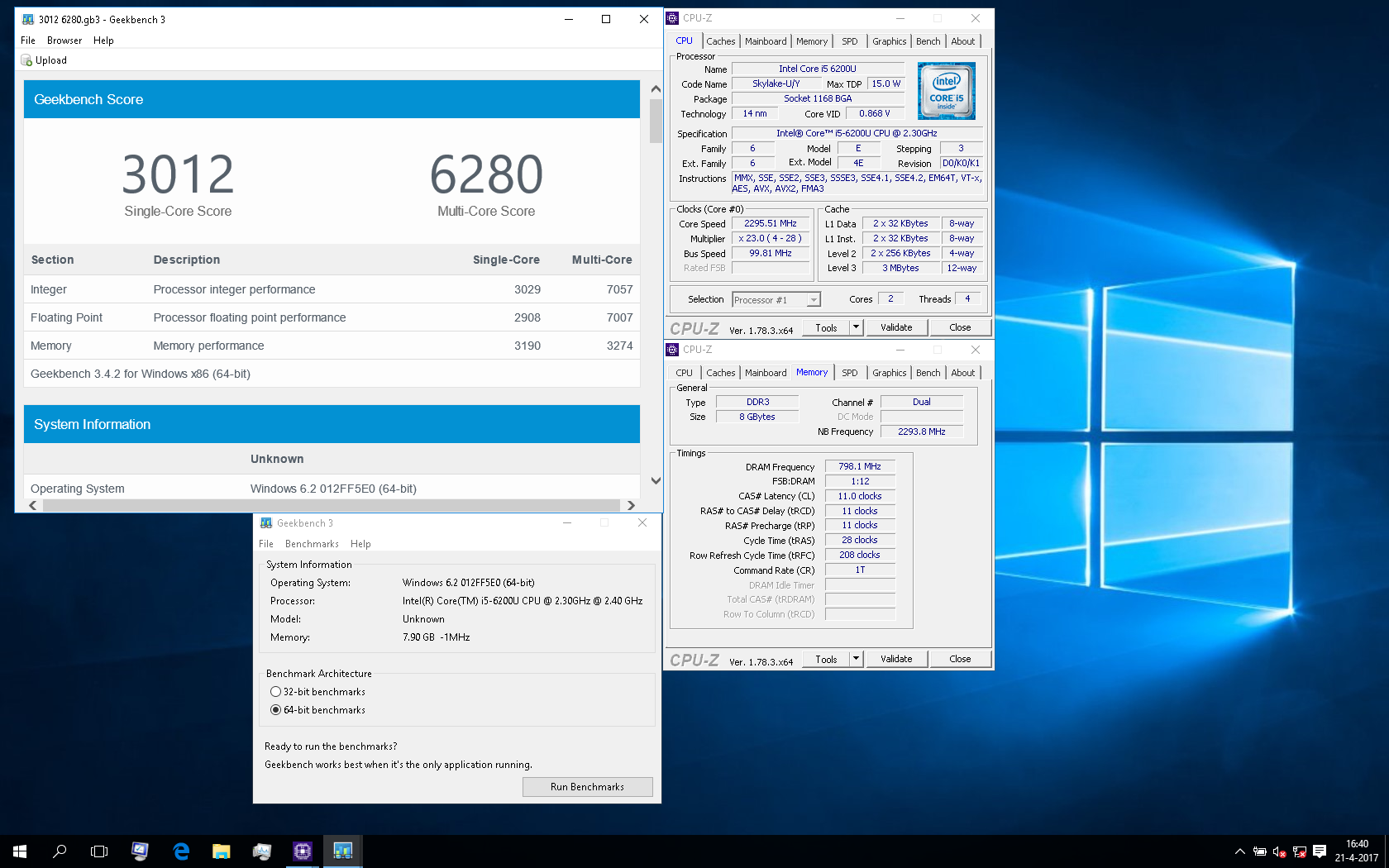1389x868 pixels.
Task: Open File menu in Geekbench results window
Action: click(x=28, y=41)
